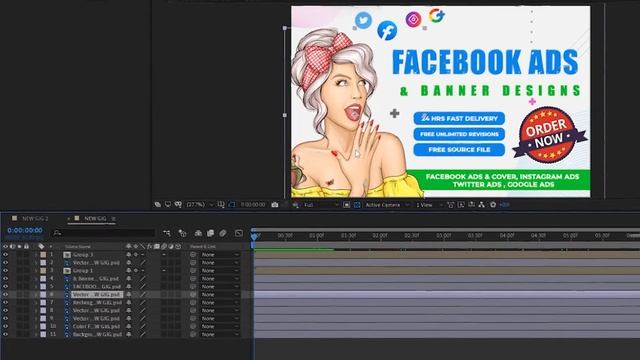Toggle Draft 3D in timeline panel
This screenshot has width=640, height=360.
pyautogui.click(x=182, y=233)
